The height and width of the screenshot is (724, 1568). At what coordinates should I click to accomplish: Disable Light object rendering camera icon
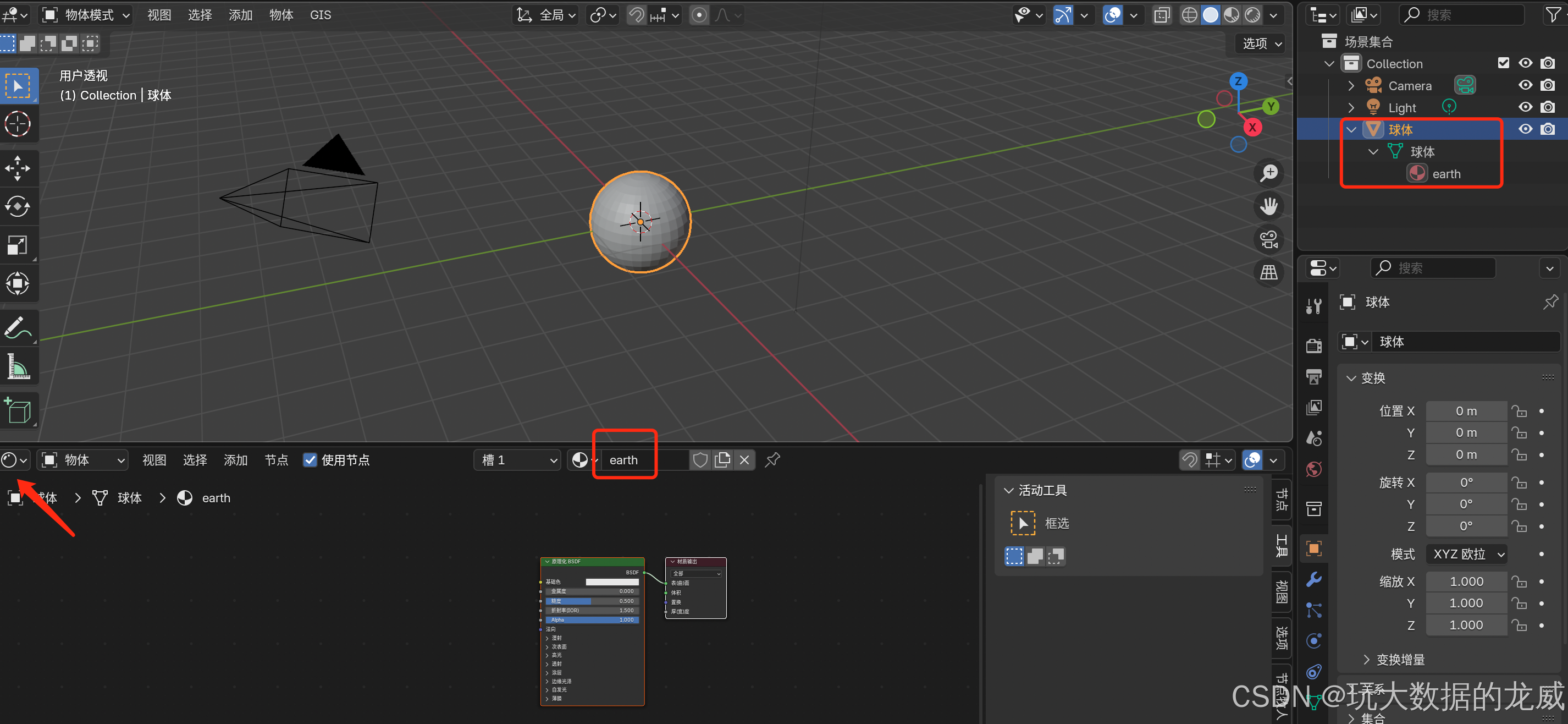[x=1547, y=107]
